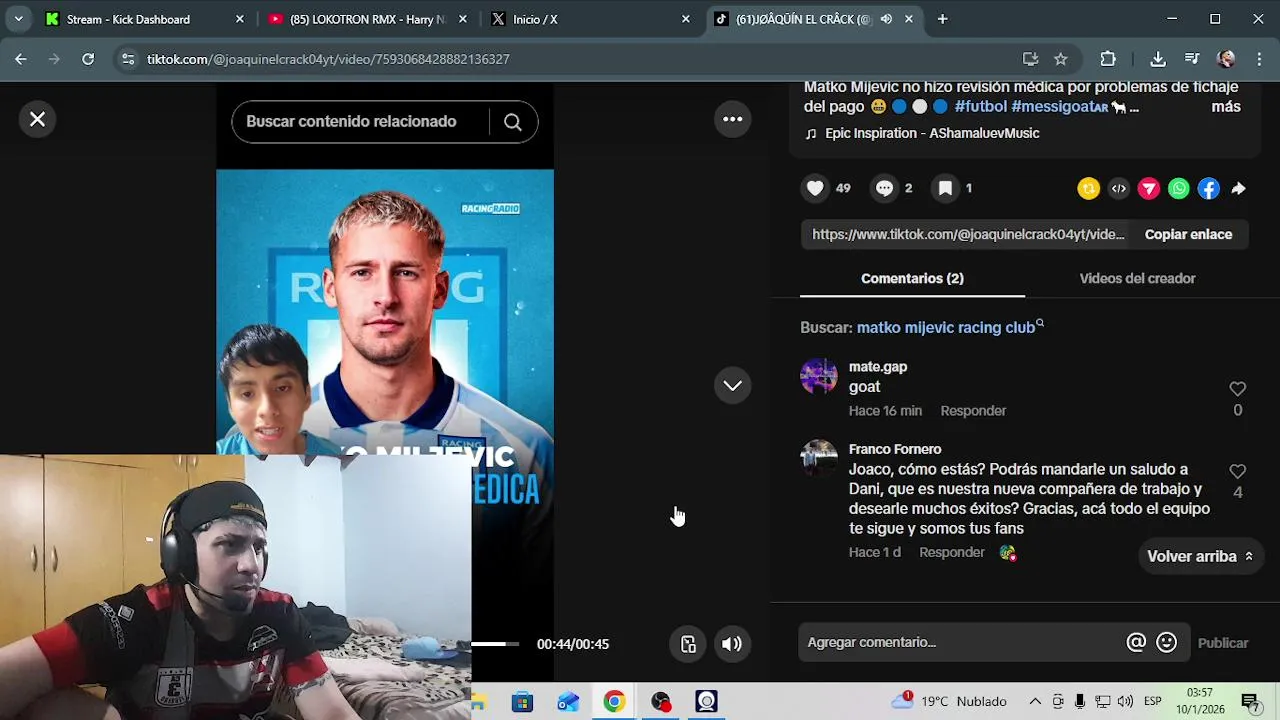Open browser extensions puzzle icon
The width and height of the screenshot is (1280, 720).
[x=1108, y=59]
